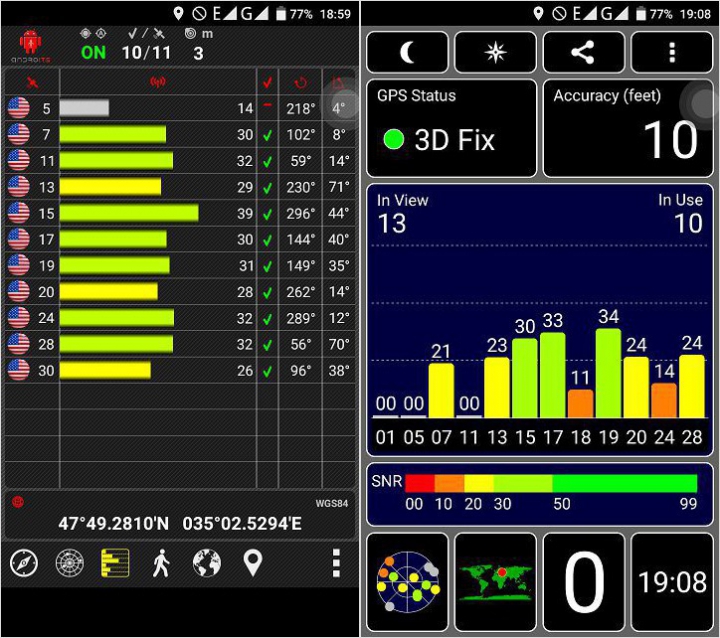Open the green world map tile
The height and width of the screenshot is (638, 720).
tap(496, 581)
